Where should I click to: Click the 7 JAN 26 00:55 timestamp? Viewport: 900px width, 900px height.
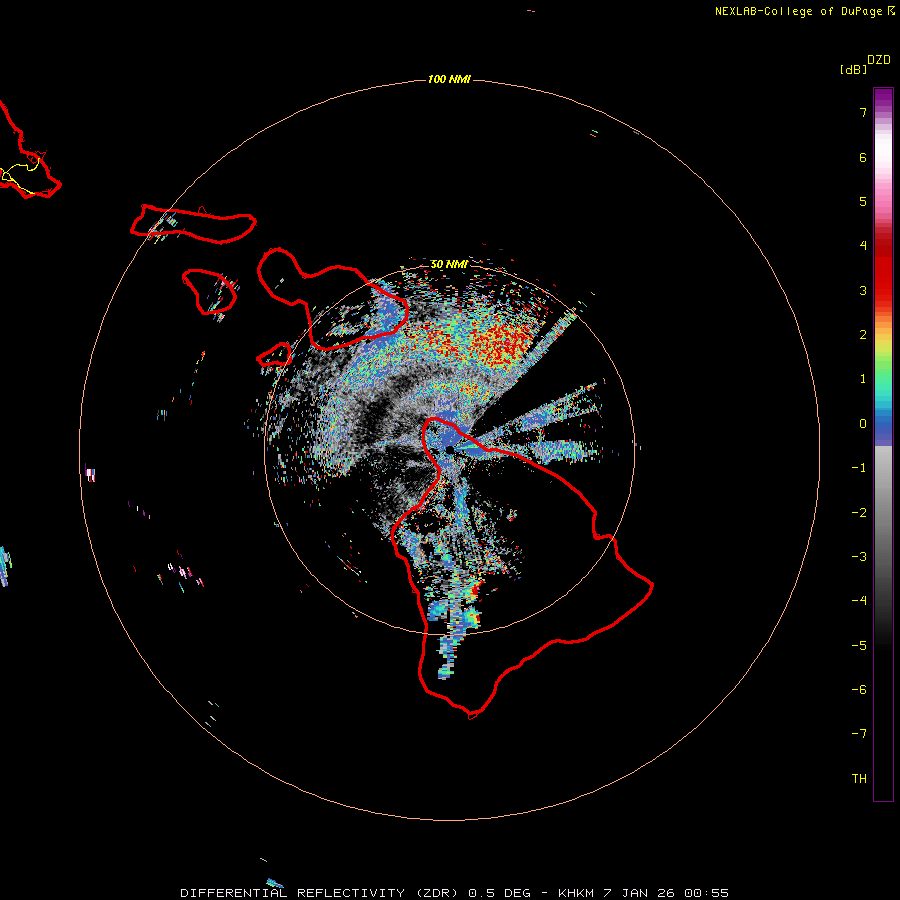click(x=666, y=893)
